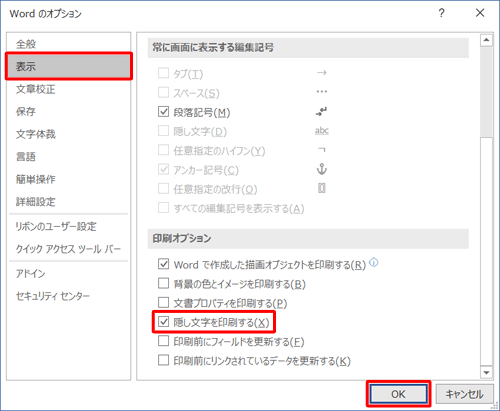Image resolution: width=500 pixels, height=411 pixels.
Task: Toggle 隠し文字を印刷する(X) checkbox
Action: [163, 322]
